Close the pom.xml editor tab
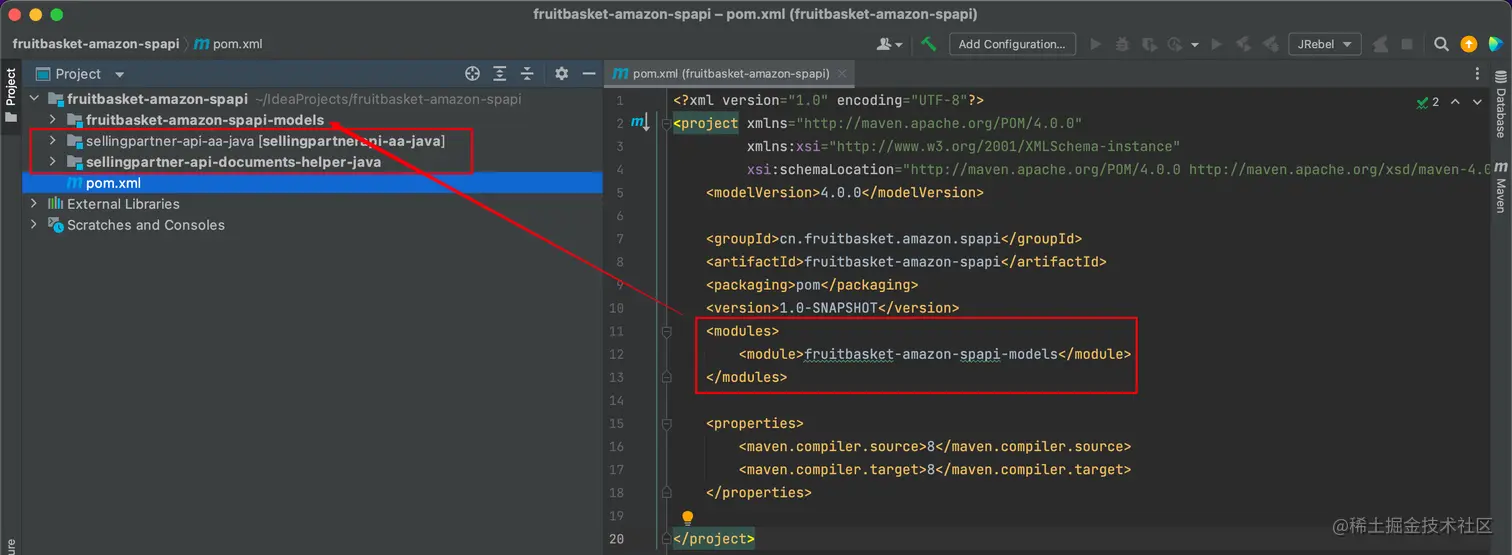The height and width of the screenshot is (555, 1512). click(842, 74)
